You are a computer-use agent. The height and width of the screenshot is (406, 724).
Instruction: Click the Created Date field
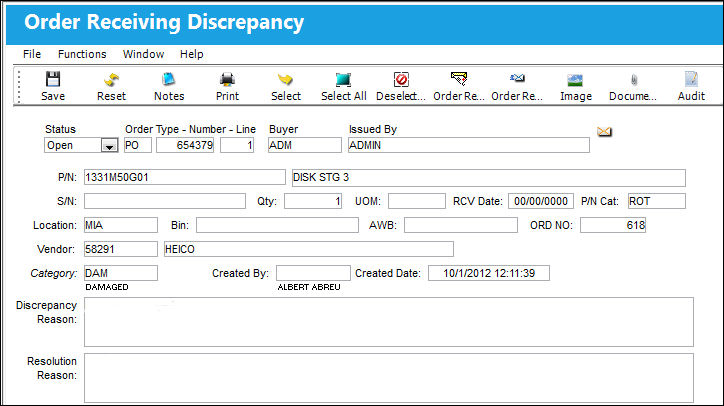tap(489, 273)
